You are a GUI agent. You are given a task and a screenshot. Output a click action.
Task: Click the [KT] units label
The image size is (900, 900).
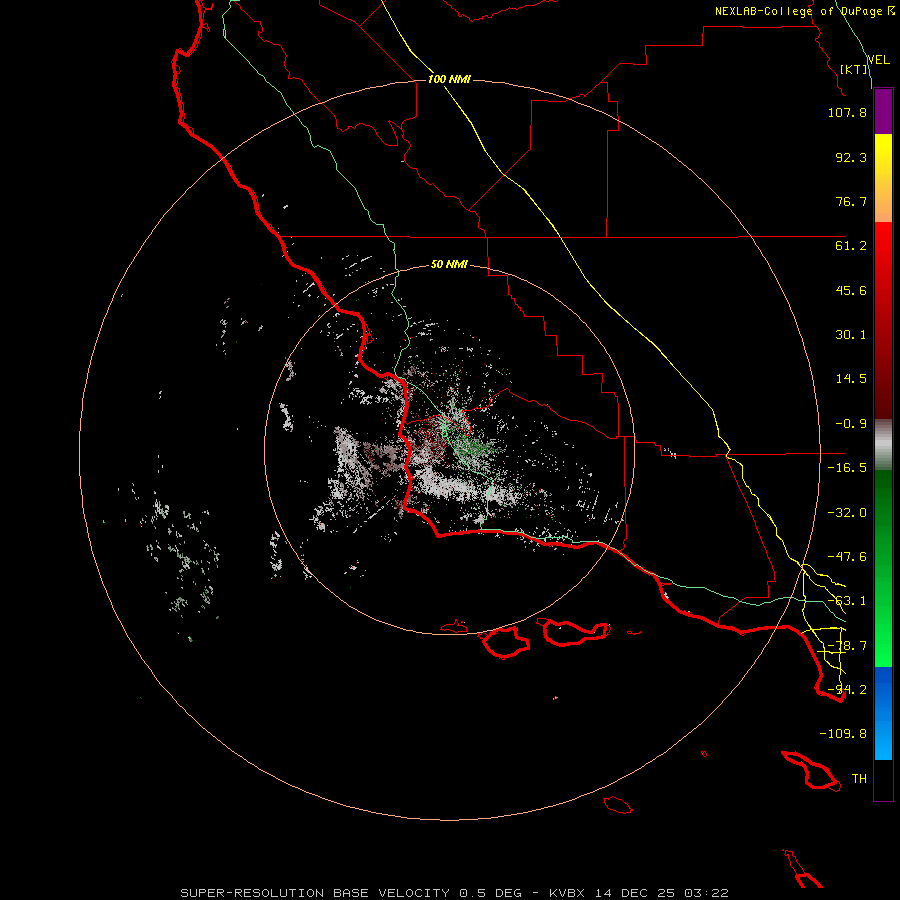coord(854,69)
